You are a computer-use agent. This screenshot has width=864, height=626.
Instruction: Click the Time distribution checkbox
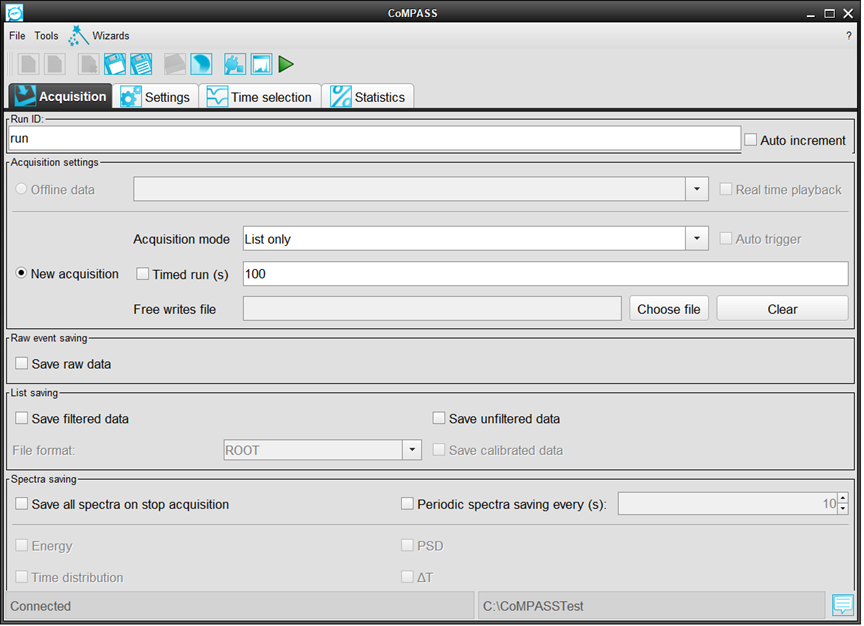pos(21,576)
